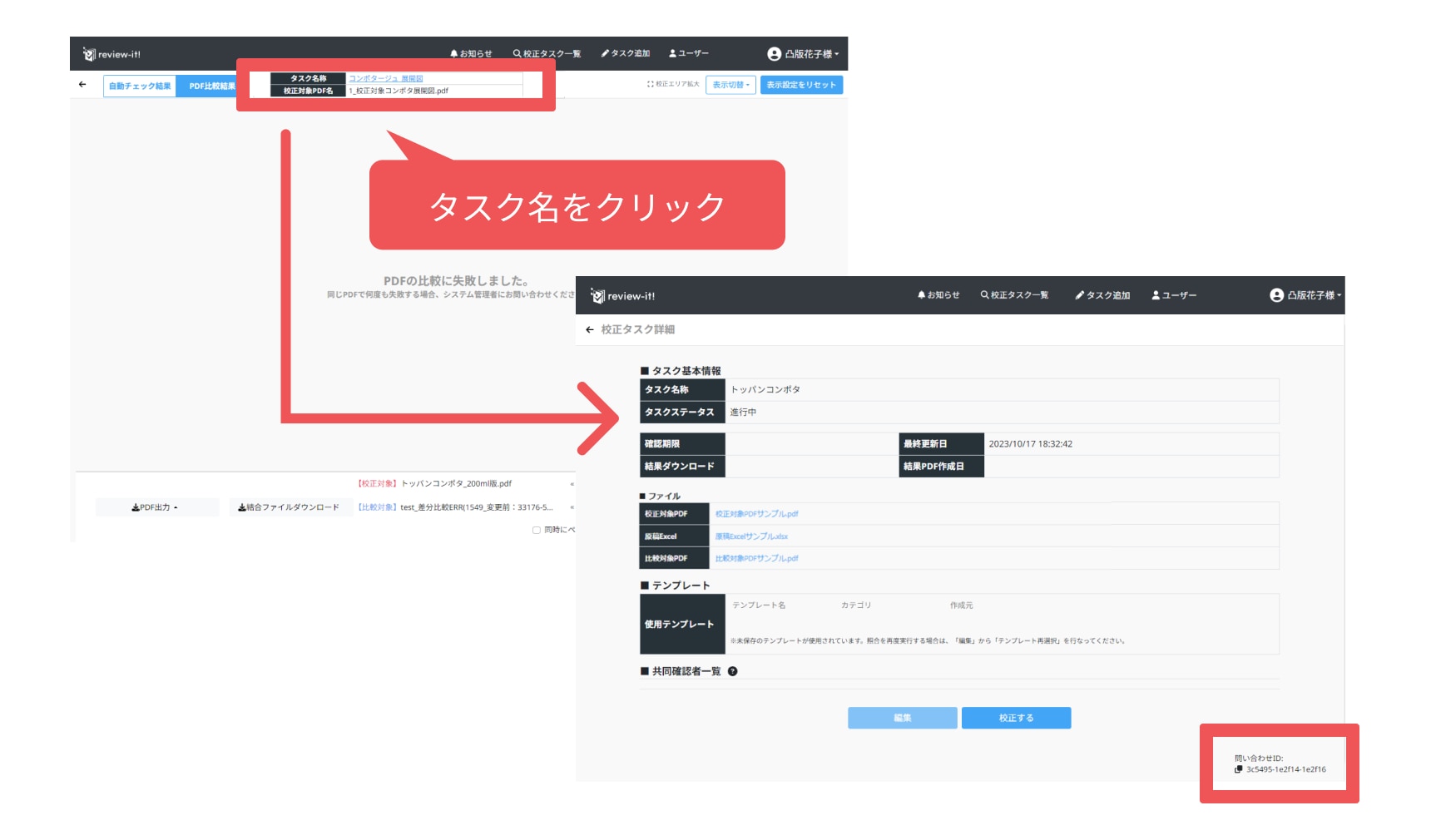
Task: Switch to the 自動チェック結果 tab
Action: click(140, 86)
